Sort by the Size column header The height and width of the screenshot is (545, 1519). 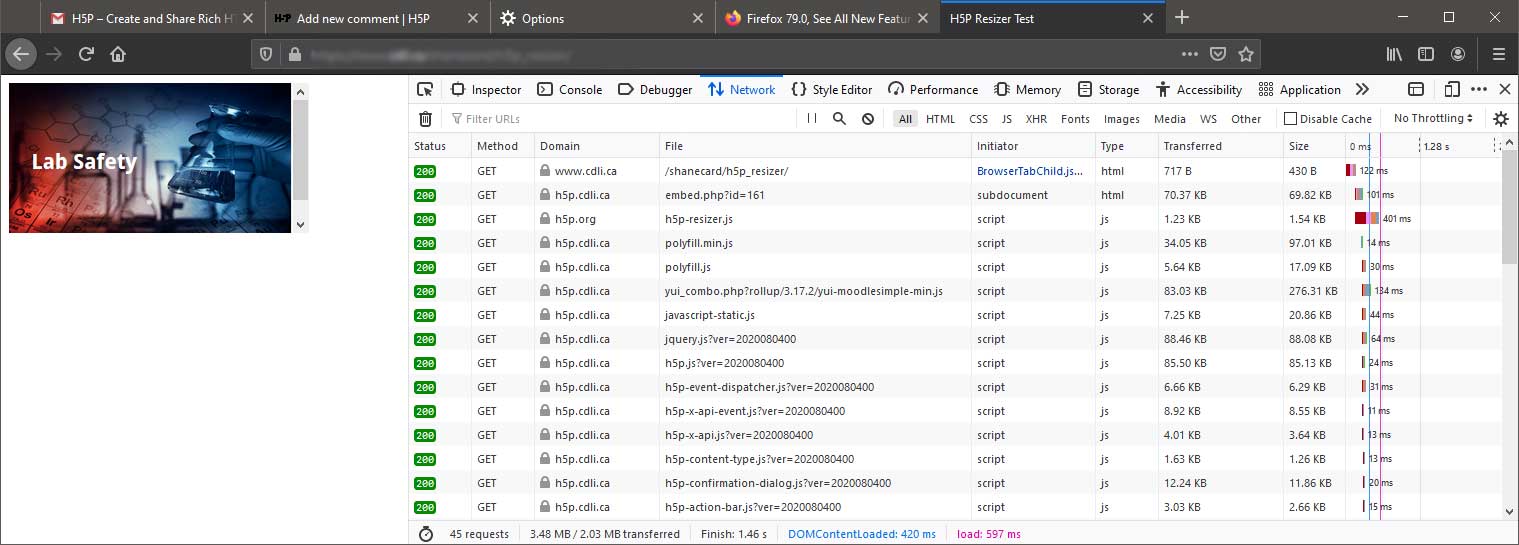[1313, 146]
